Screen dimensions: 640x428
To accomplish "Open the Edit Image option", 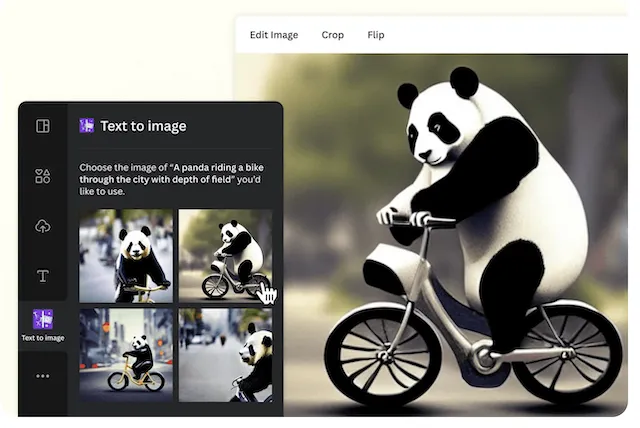I will [273, 35].
